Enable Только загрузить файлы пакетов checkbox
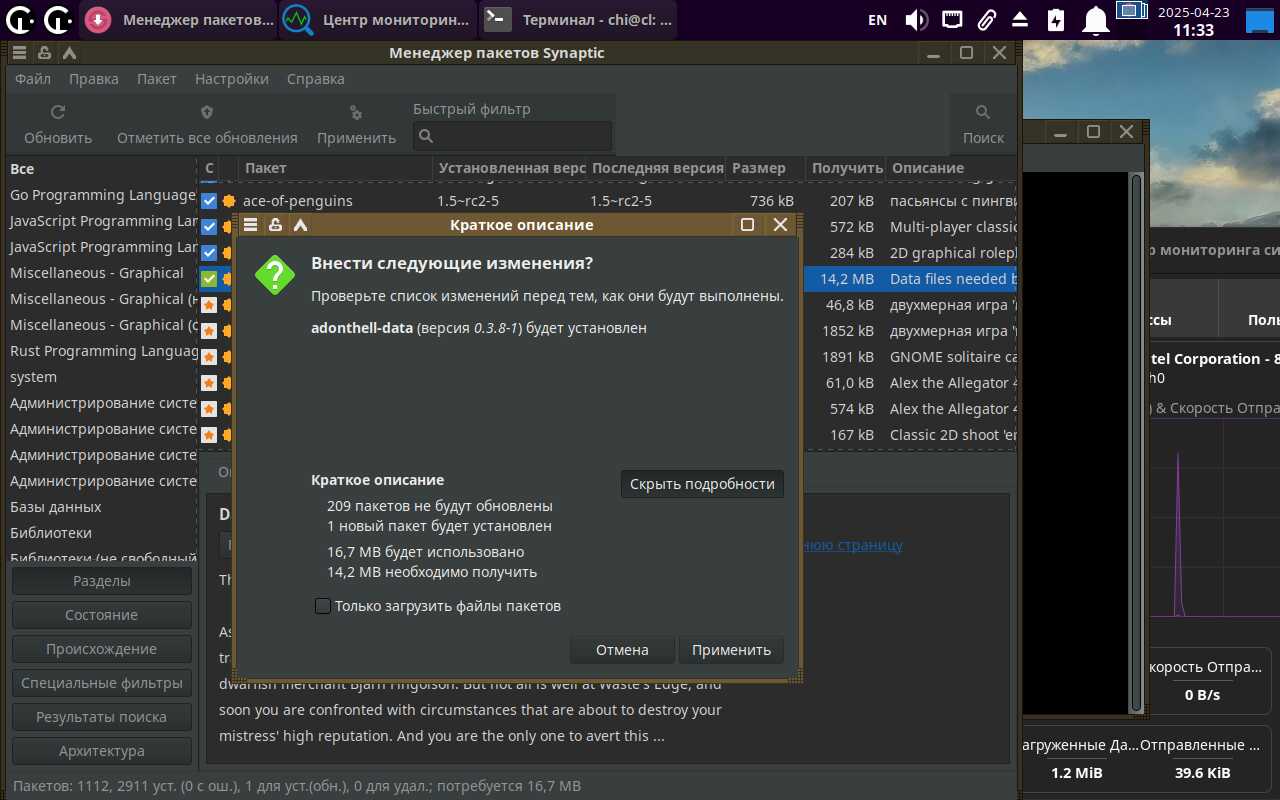 (323, 606)
